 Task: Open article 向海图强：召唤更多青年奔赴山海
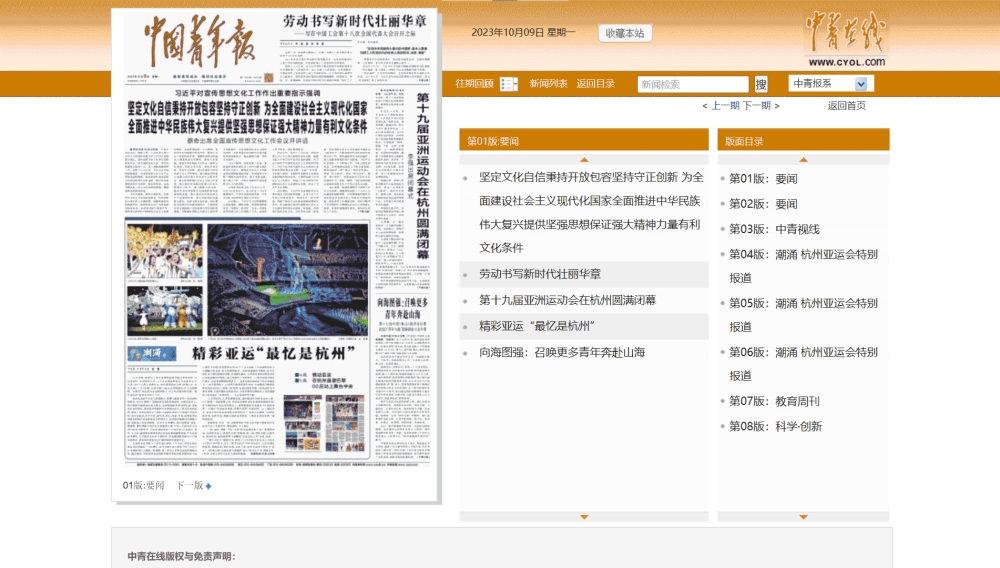pyautogui.click(x=562, y=352)
